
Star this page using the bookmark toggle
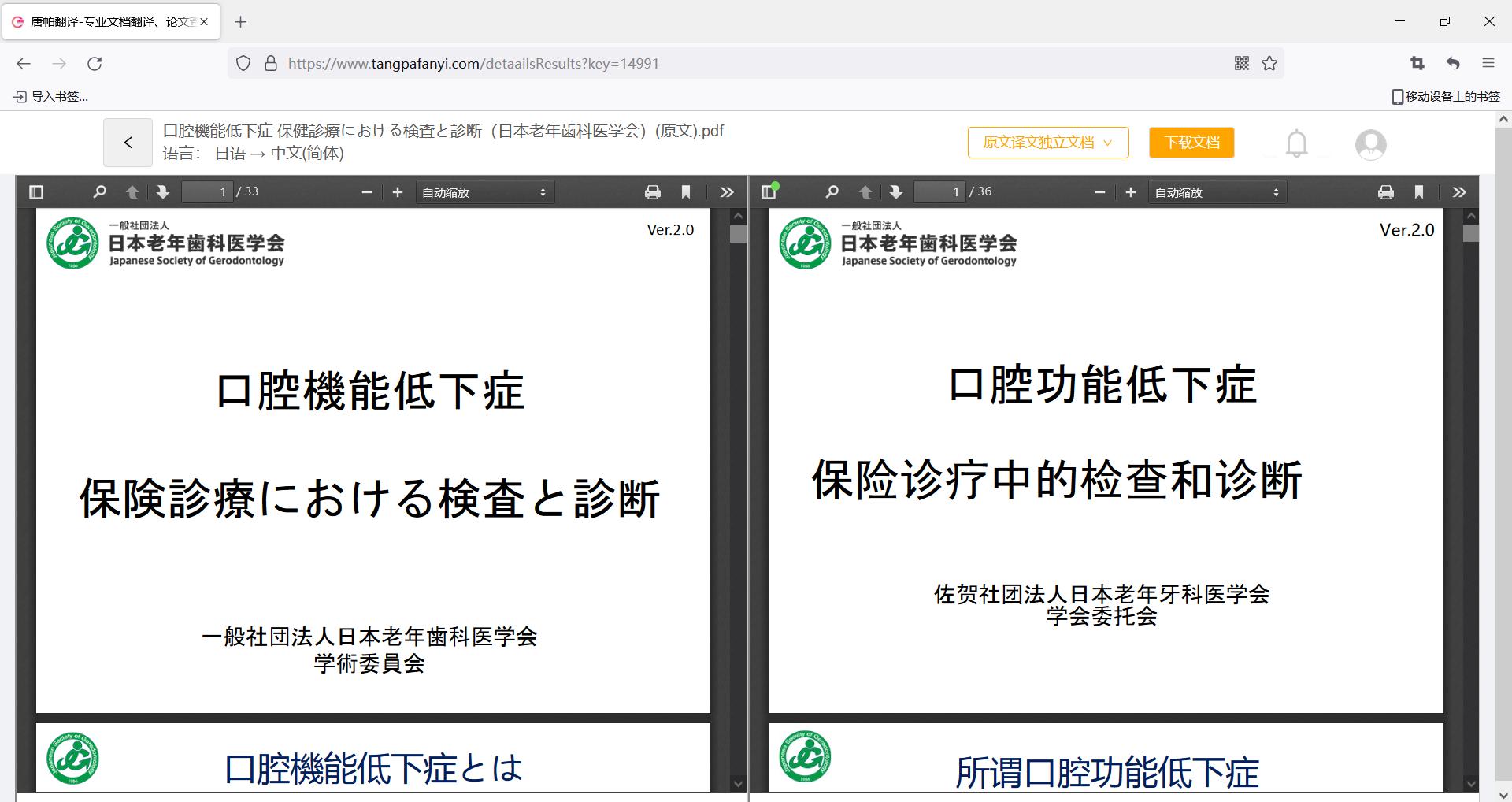1269,63
